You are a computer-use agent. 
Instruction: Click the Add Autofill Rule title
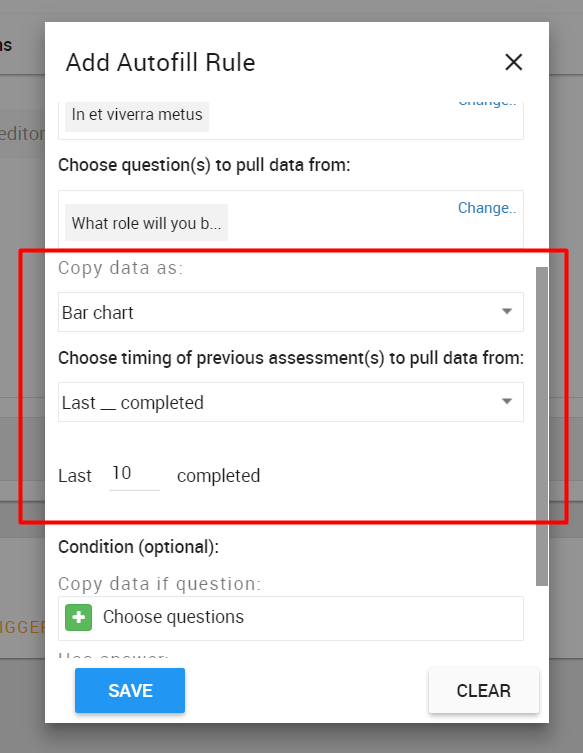[x=160, y=62]
